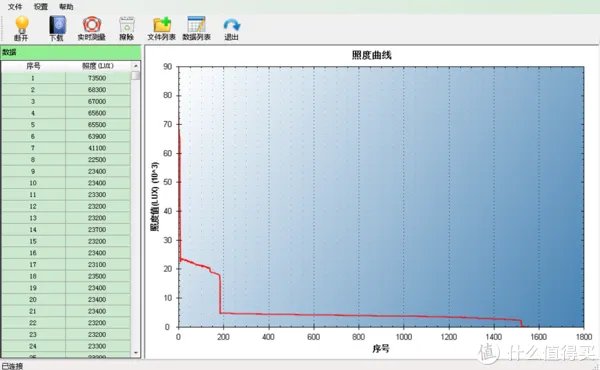Click the 序号 column header
This screenshot has width=600, height=370.
33,66
